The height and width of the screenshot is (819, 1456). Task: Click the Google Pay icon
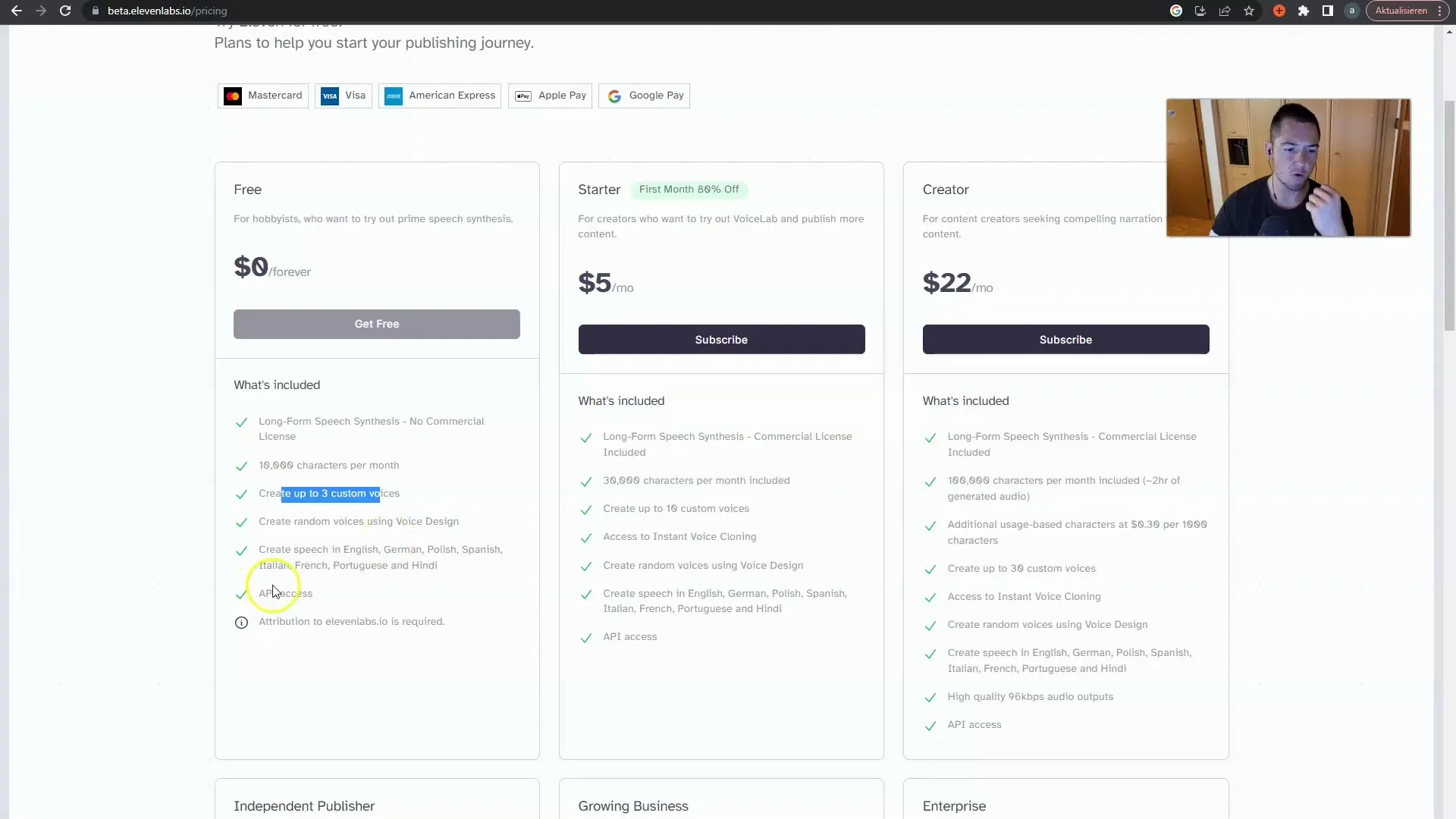pyautogui.click(x=614, y=95)
